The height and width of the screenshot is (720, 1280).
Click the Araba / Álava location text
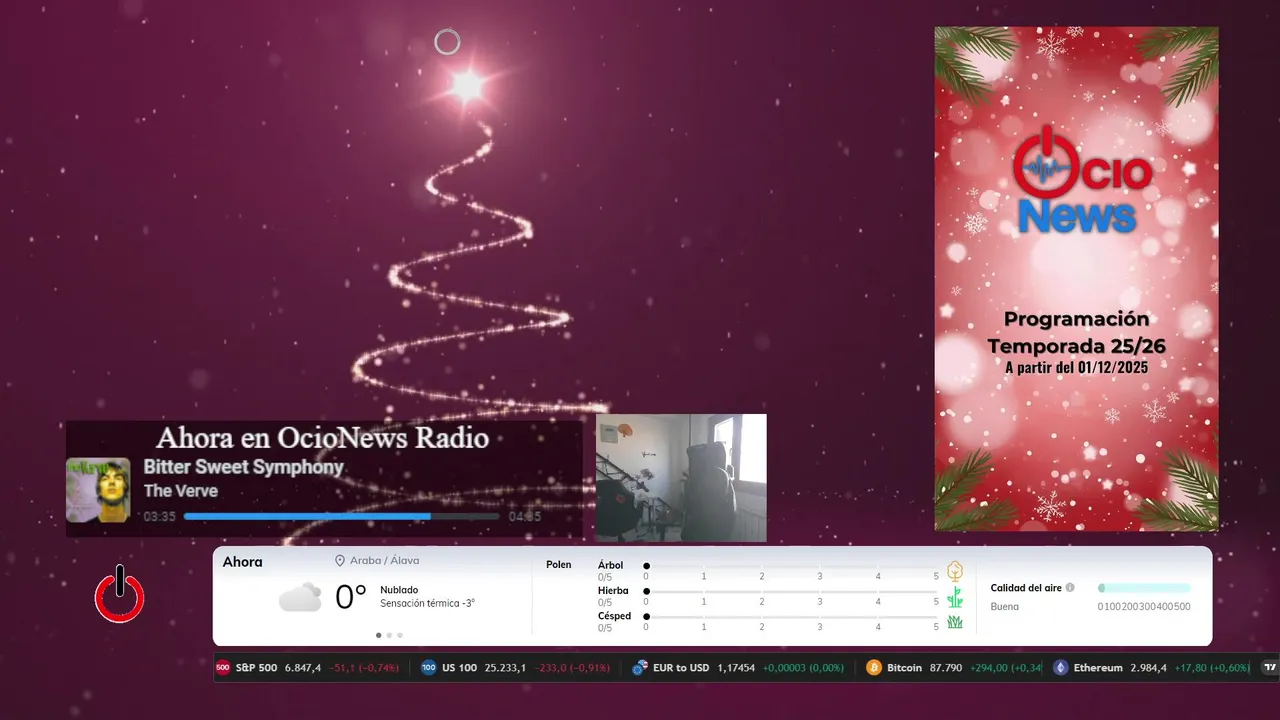click(384, 561)
